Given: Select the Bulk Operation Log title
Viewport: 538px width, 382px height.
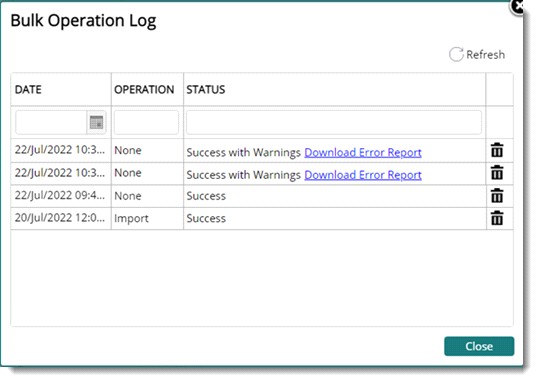Looking at the screenshot, I should coord(83,21).
